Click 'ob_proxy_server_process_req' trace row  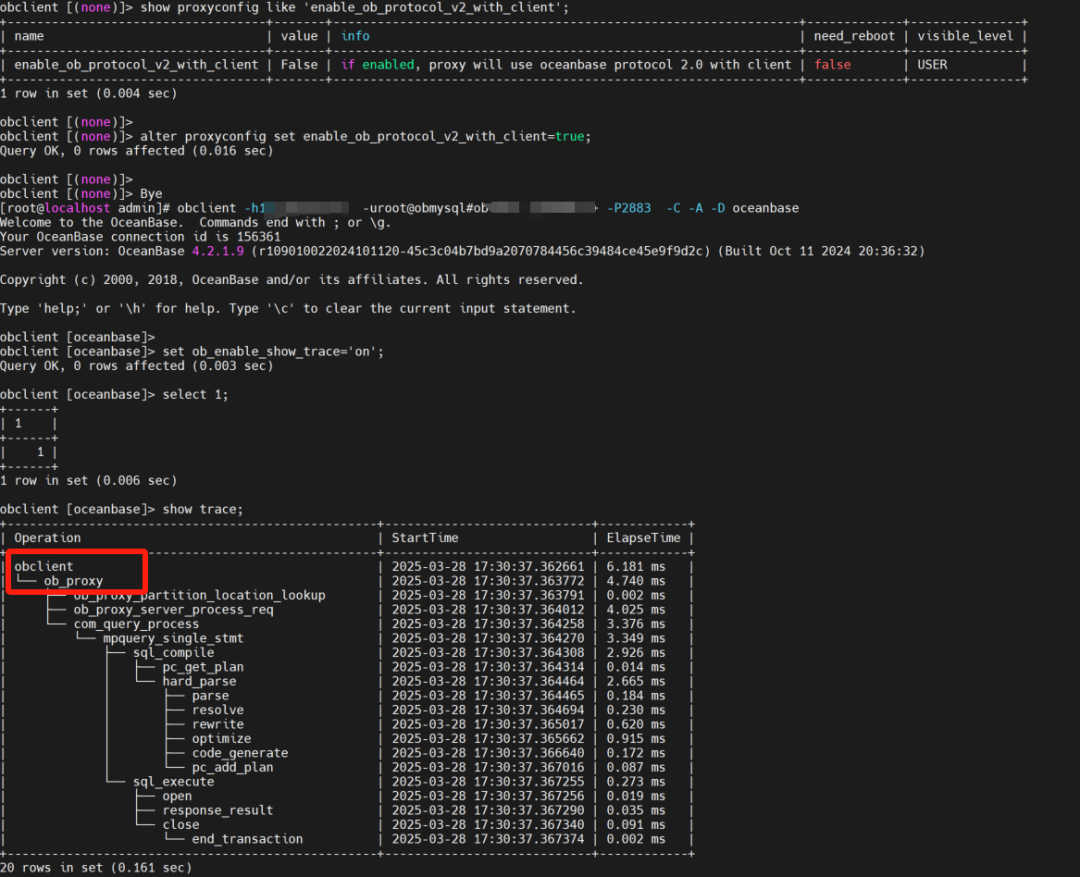347,610
